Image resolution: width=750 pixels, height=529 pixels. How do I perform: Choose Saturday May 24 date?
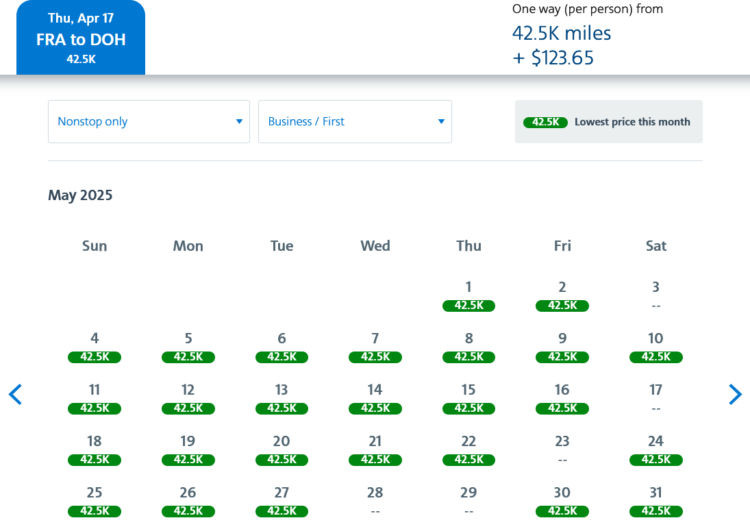pyautogui.click(x=656, y=449)
